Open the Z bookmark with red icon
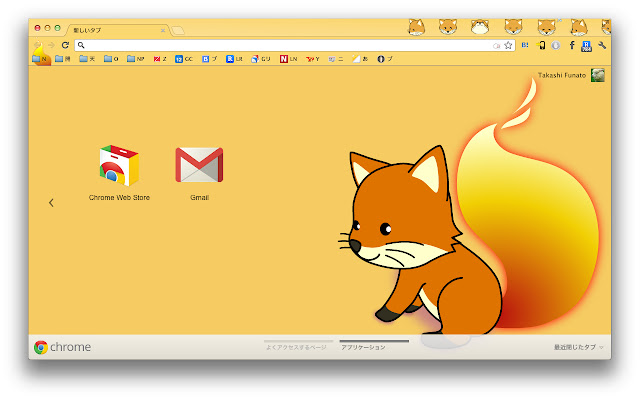 point(160,59)
